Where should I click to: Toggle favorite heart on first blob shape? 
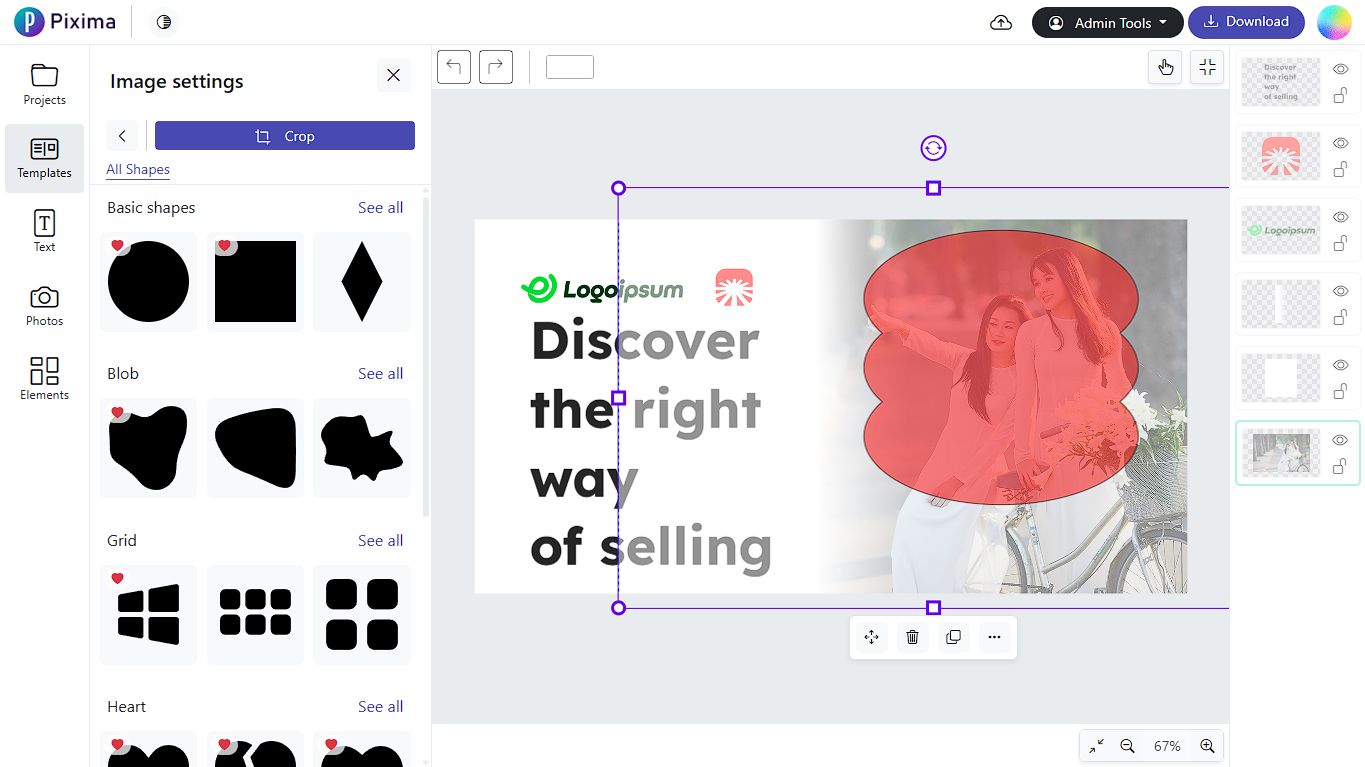pos(117,412)
